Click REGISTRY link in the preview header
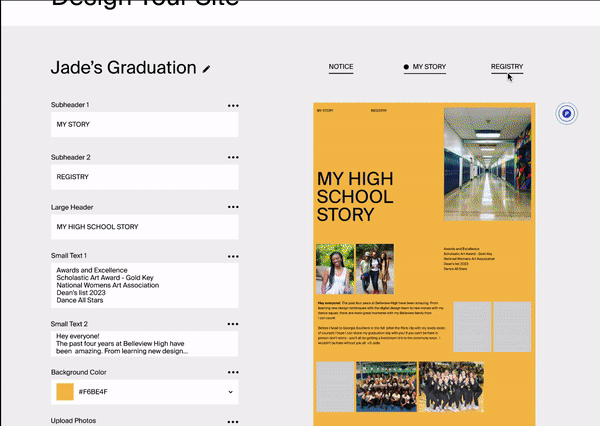The width and height of the screenshot is (600, 426). (378, 111)
